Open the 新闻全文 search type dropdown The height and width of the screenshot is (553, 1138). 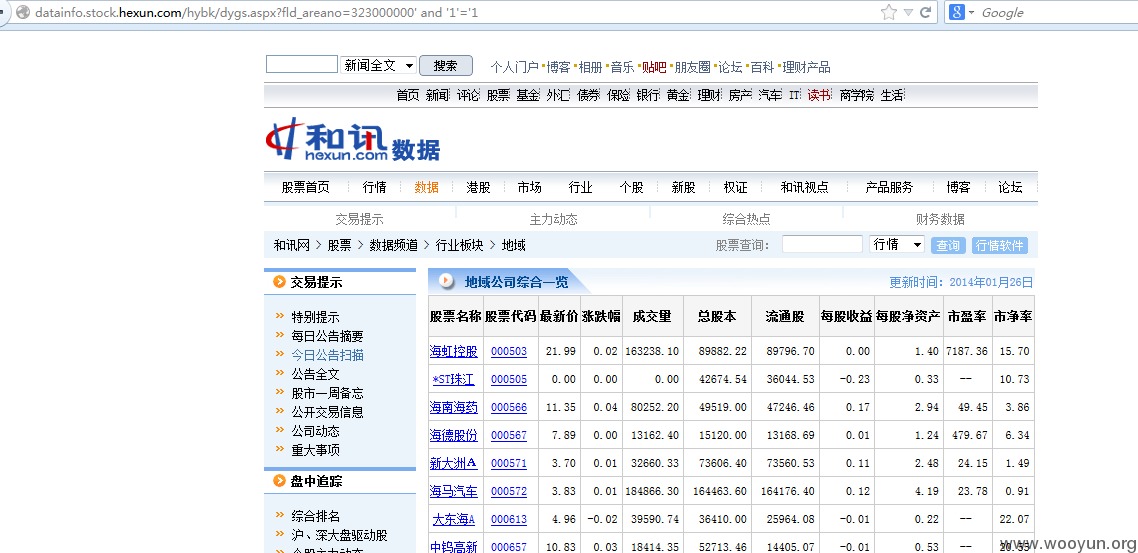(x=378, y=65)
